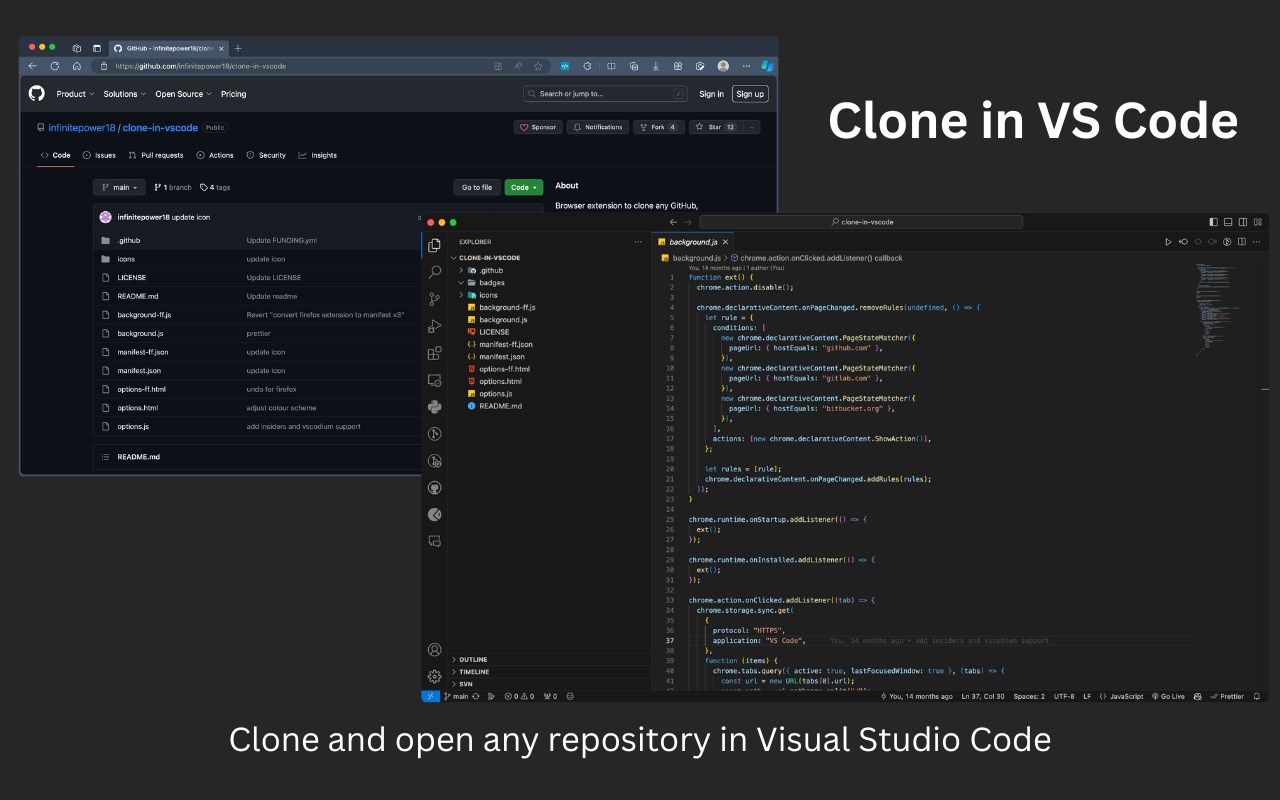
Task: Click the browser address bar URL
Action: point(201,66)
